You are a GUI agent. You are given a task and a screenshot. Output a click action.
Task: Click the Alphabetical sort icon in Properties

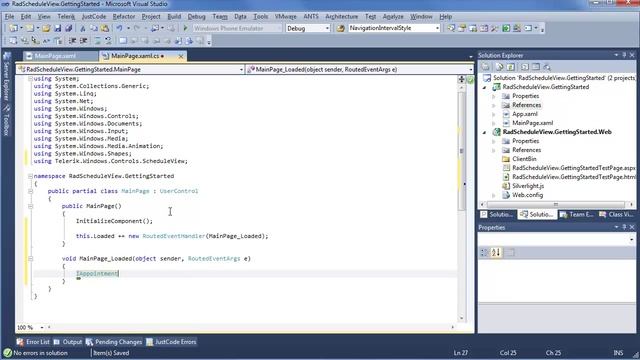tap(496, 253)
